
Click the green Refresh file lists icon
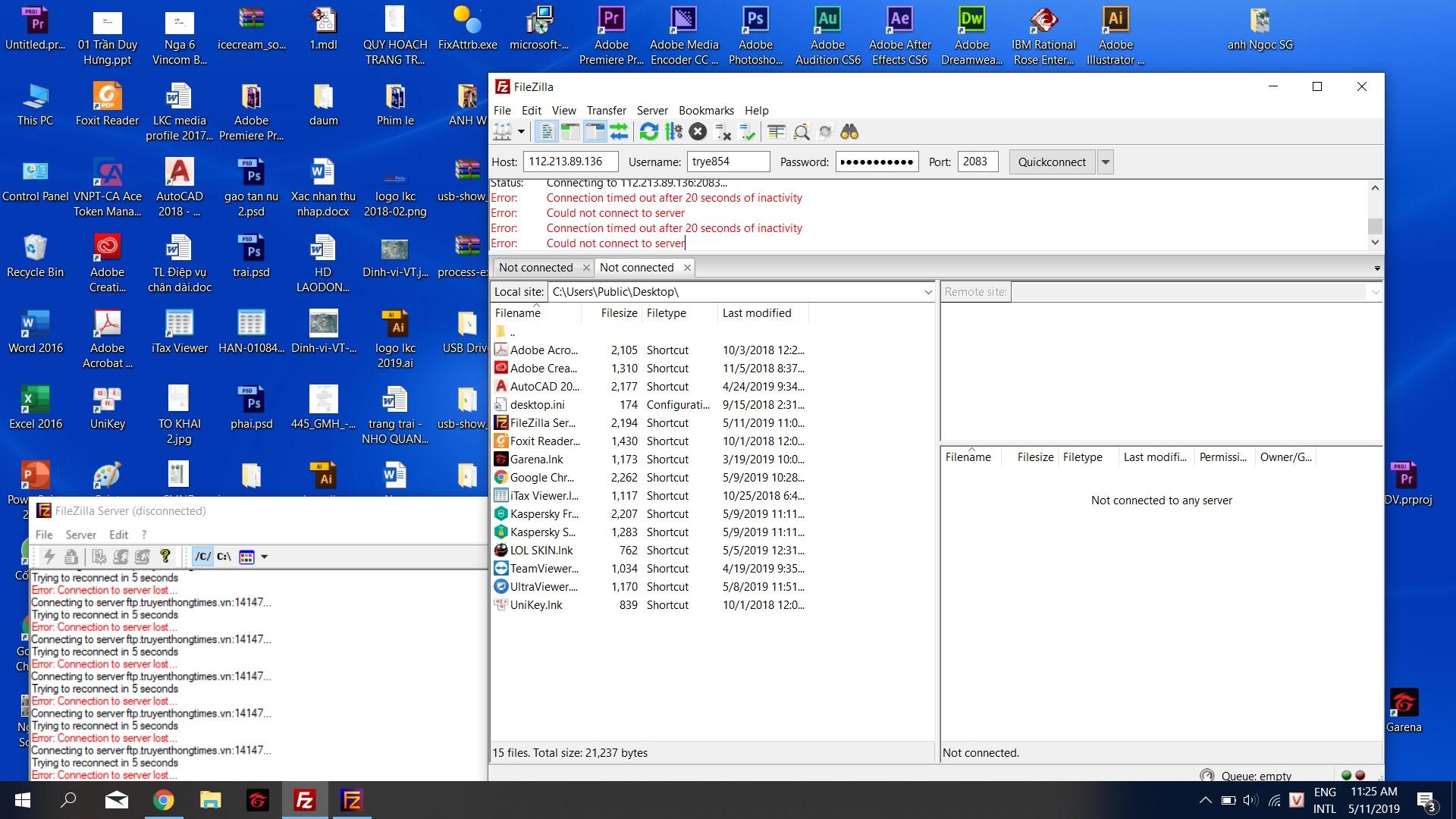coord(648,132)
